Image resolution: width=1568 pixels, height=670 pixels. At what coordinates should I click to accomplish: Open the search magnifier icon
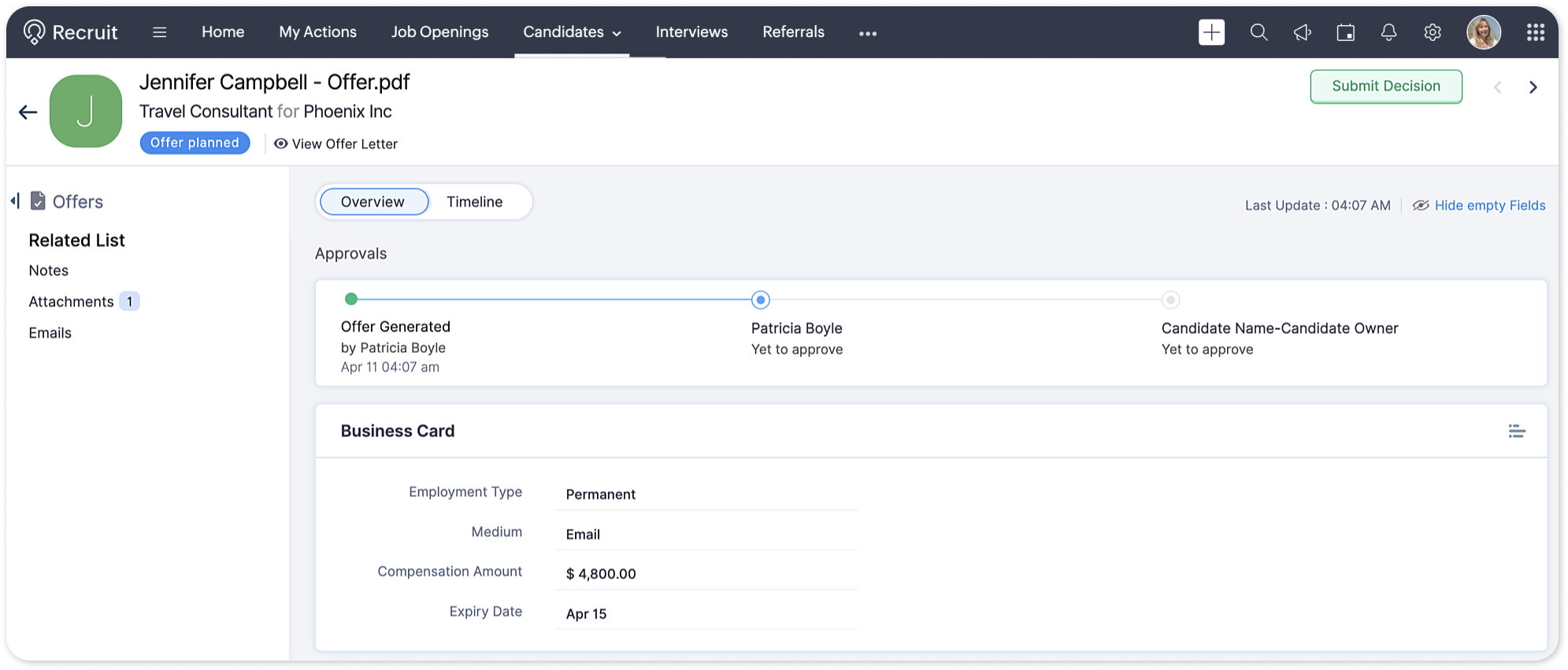click(x=1258, y=32)
